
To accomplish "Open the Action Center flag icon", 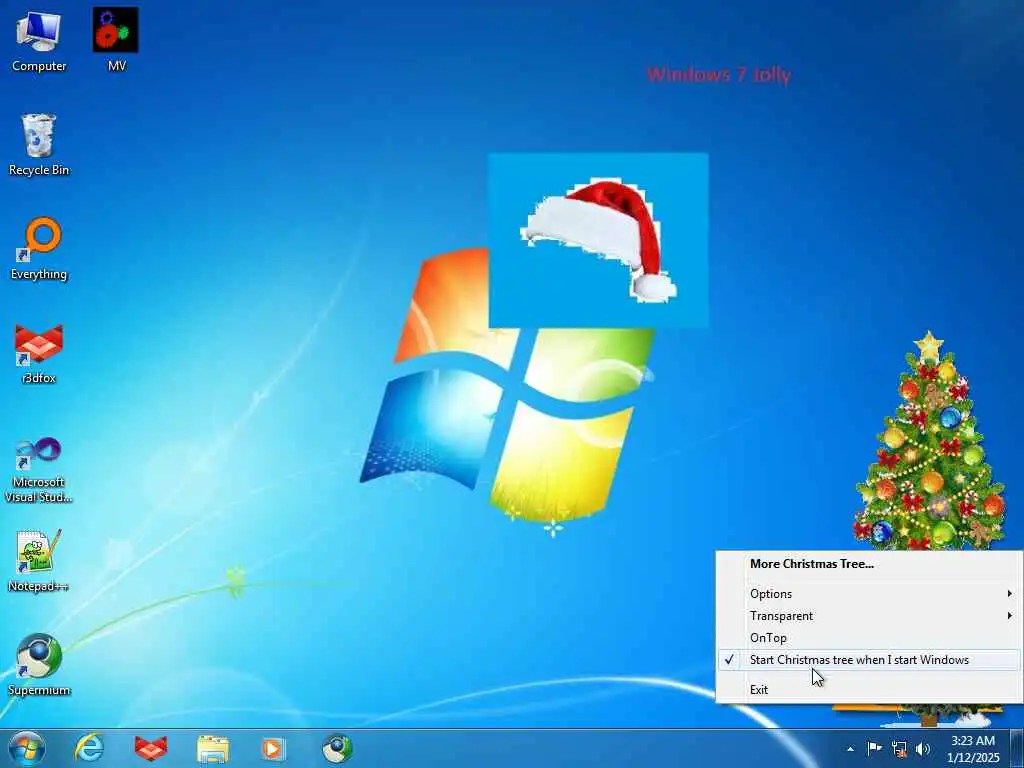I will [874, 748].
